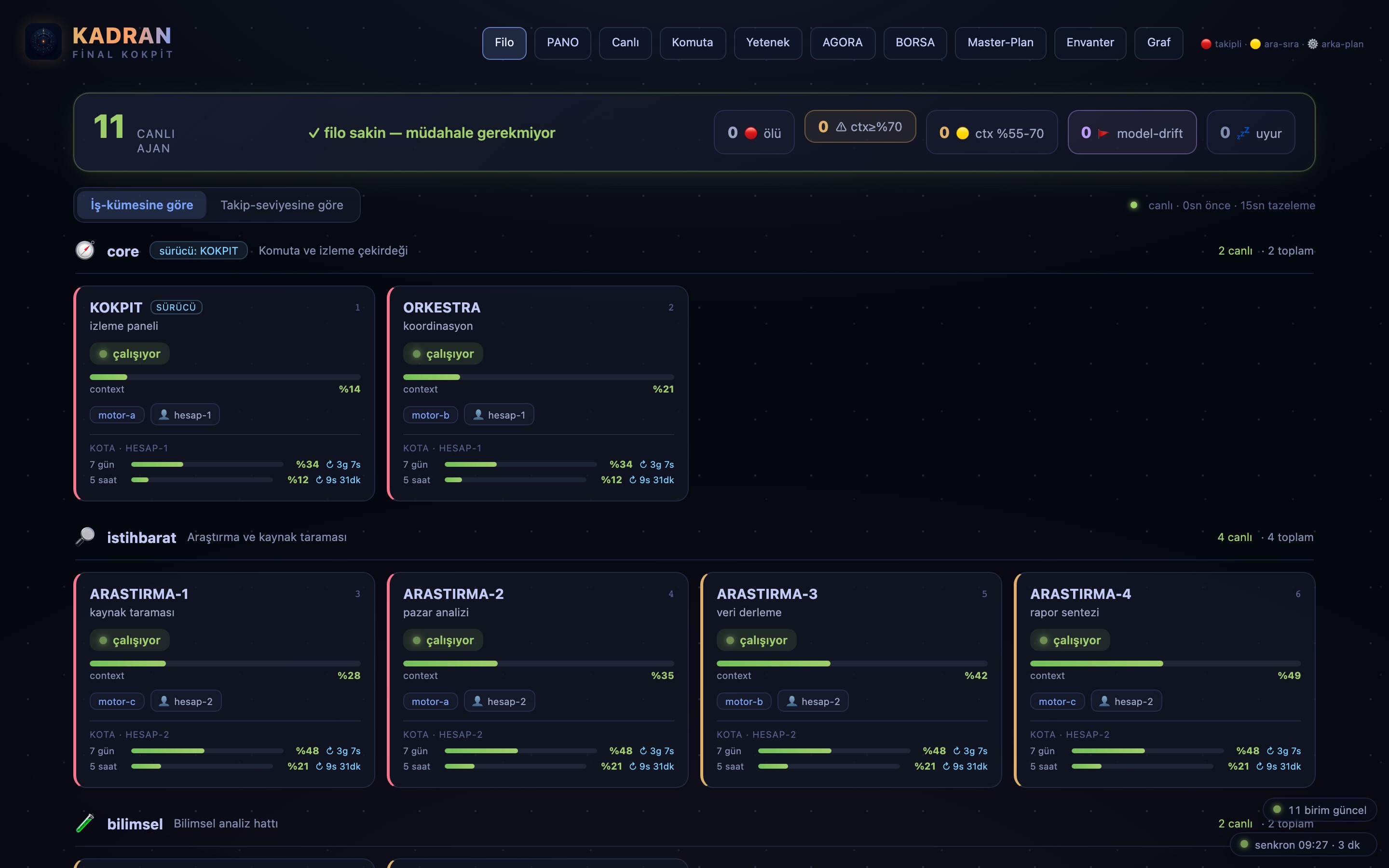Open the ARASTIRMA-1 agent card title
Image resolution: width=1389 pixels, height=868 pixels.
tap(139, 594)
